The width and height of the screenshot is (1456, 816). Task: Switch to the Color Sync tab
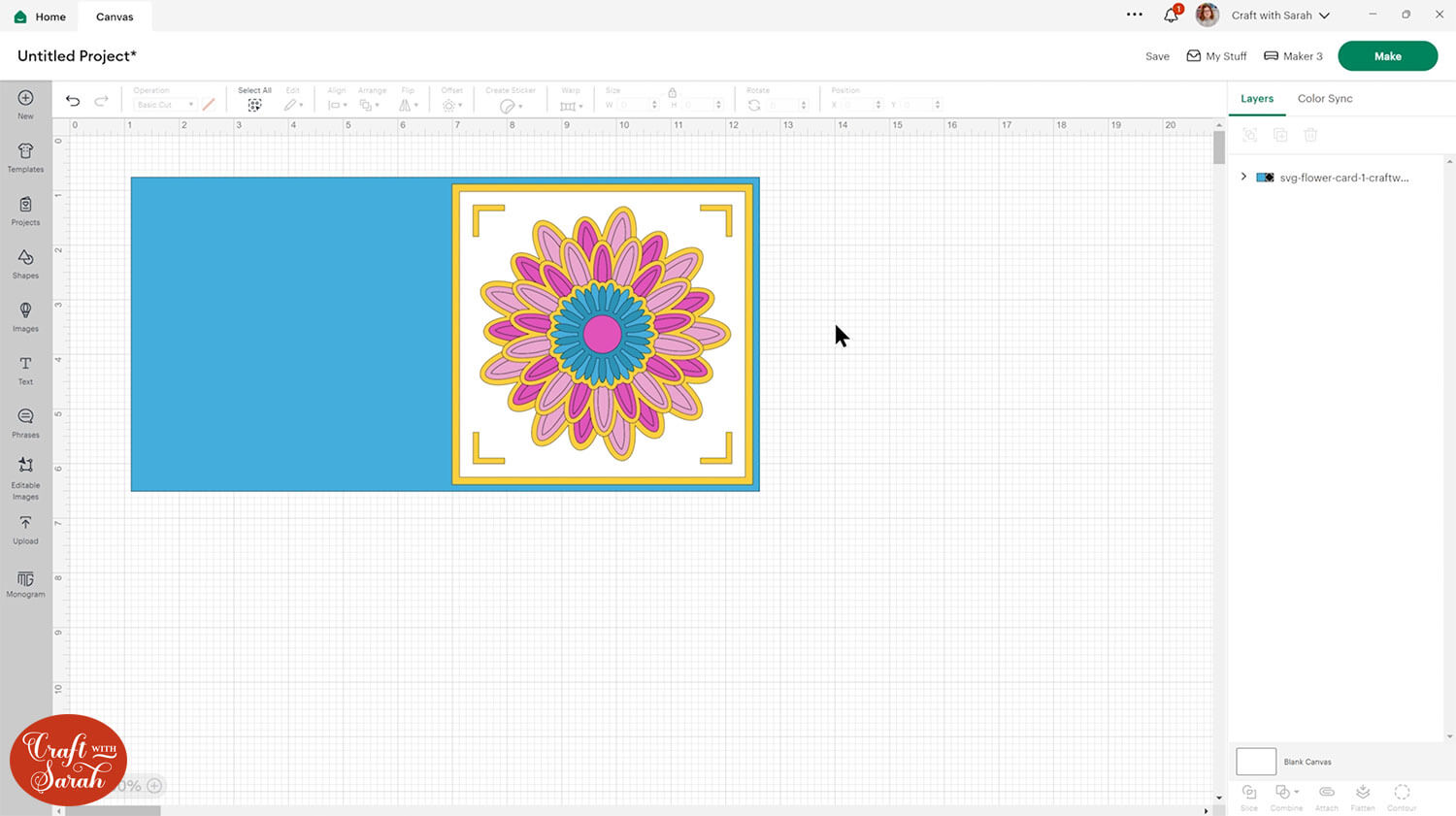pos(1324,99)
